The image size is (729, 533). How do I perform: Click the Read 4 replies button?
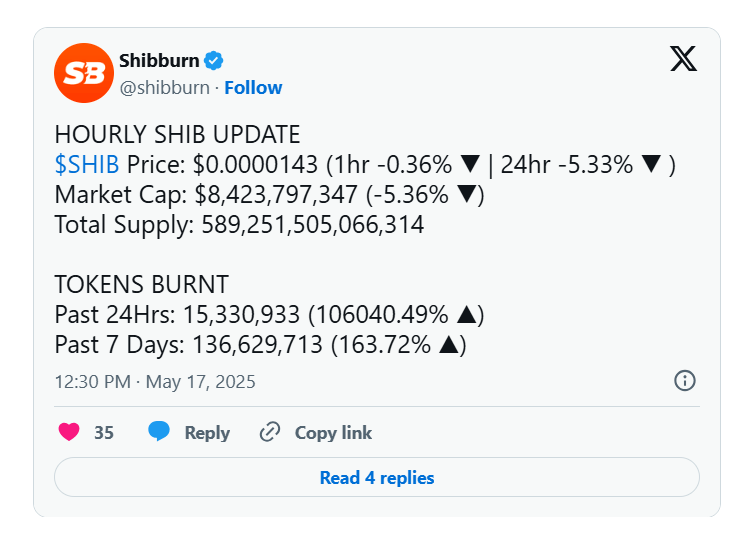377,477
